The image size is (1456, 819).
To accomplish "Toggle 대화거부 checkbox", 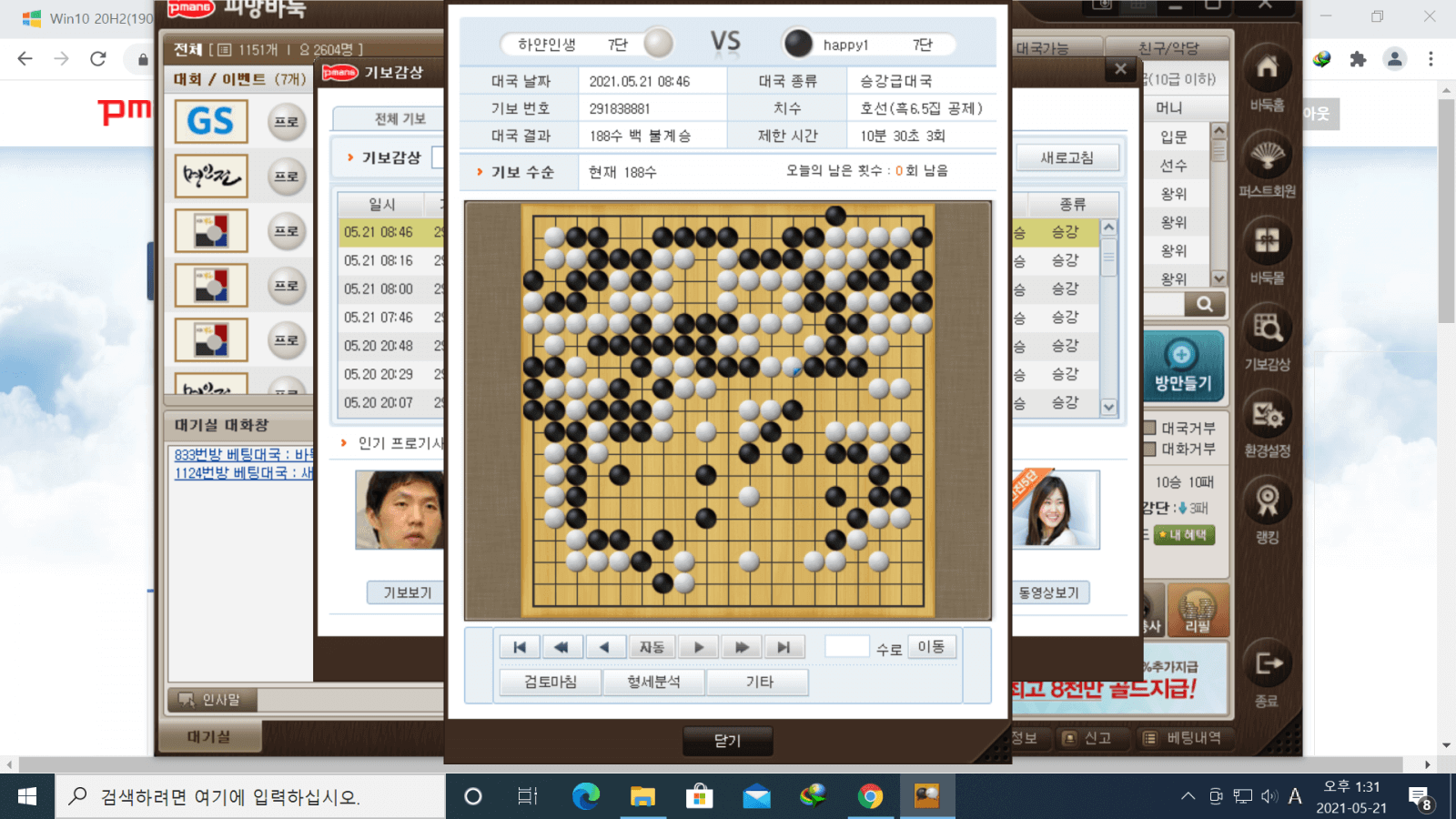I will click(x=1149, y=449).
